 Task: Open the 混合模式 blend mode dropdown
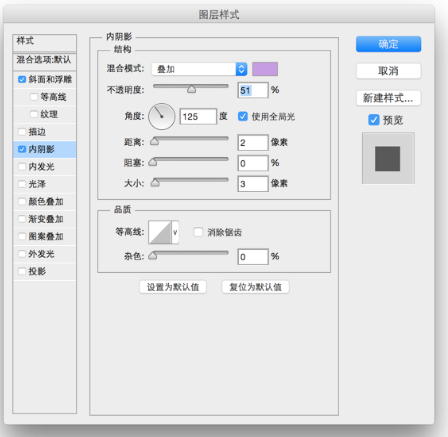(x=199, y=69)
